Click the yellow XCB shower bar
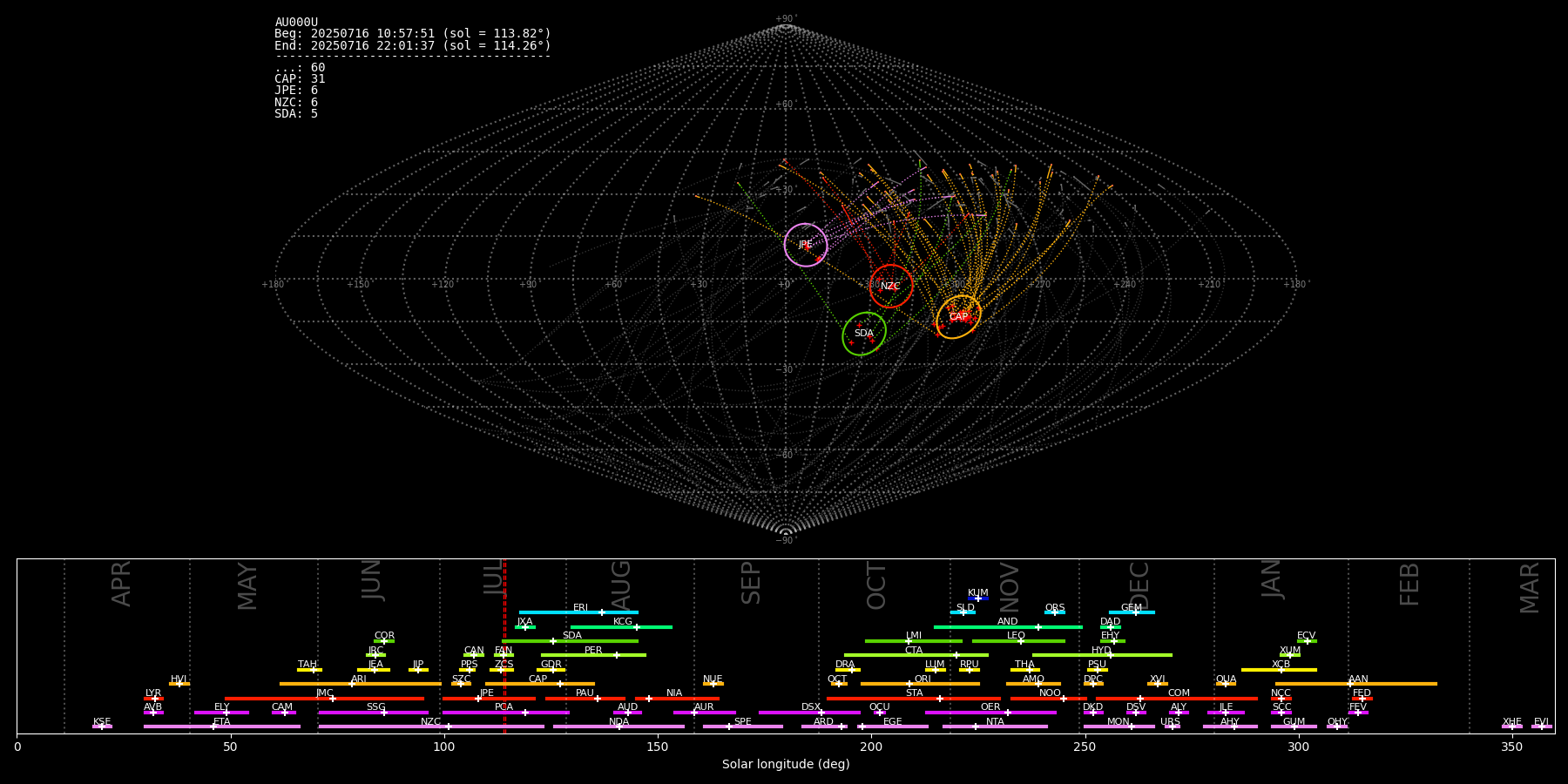 pyautogui.click(x=1279, y=669)
